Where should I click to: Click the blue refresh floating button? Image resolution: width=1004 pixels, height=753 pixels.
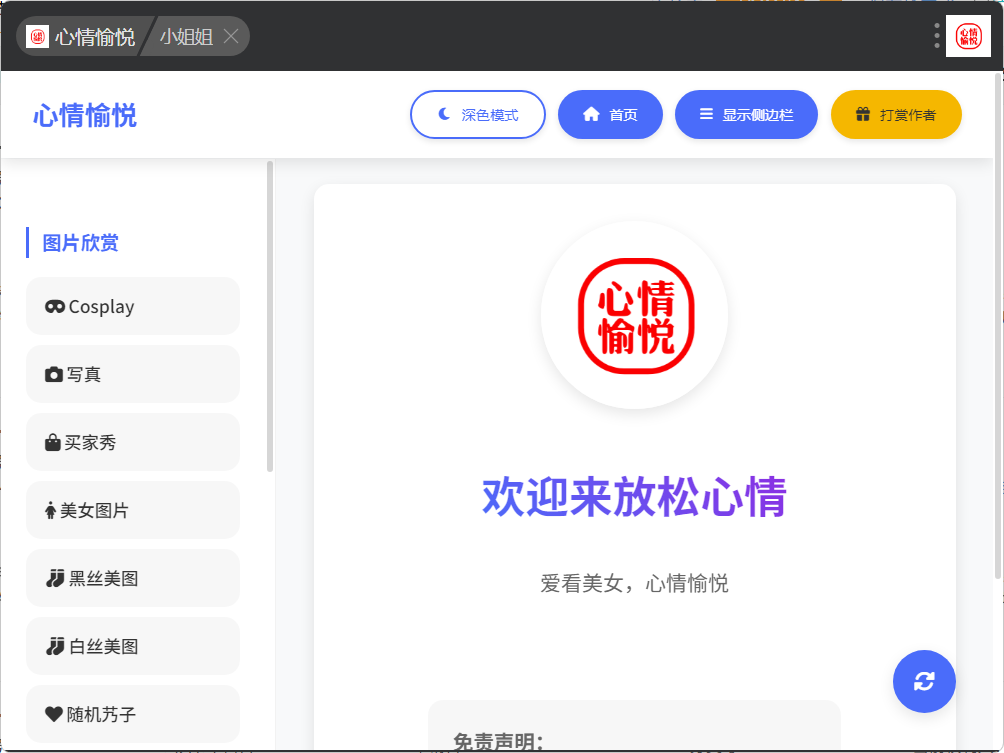pos(924,681)
